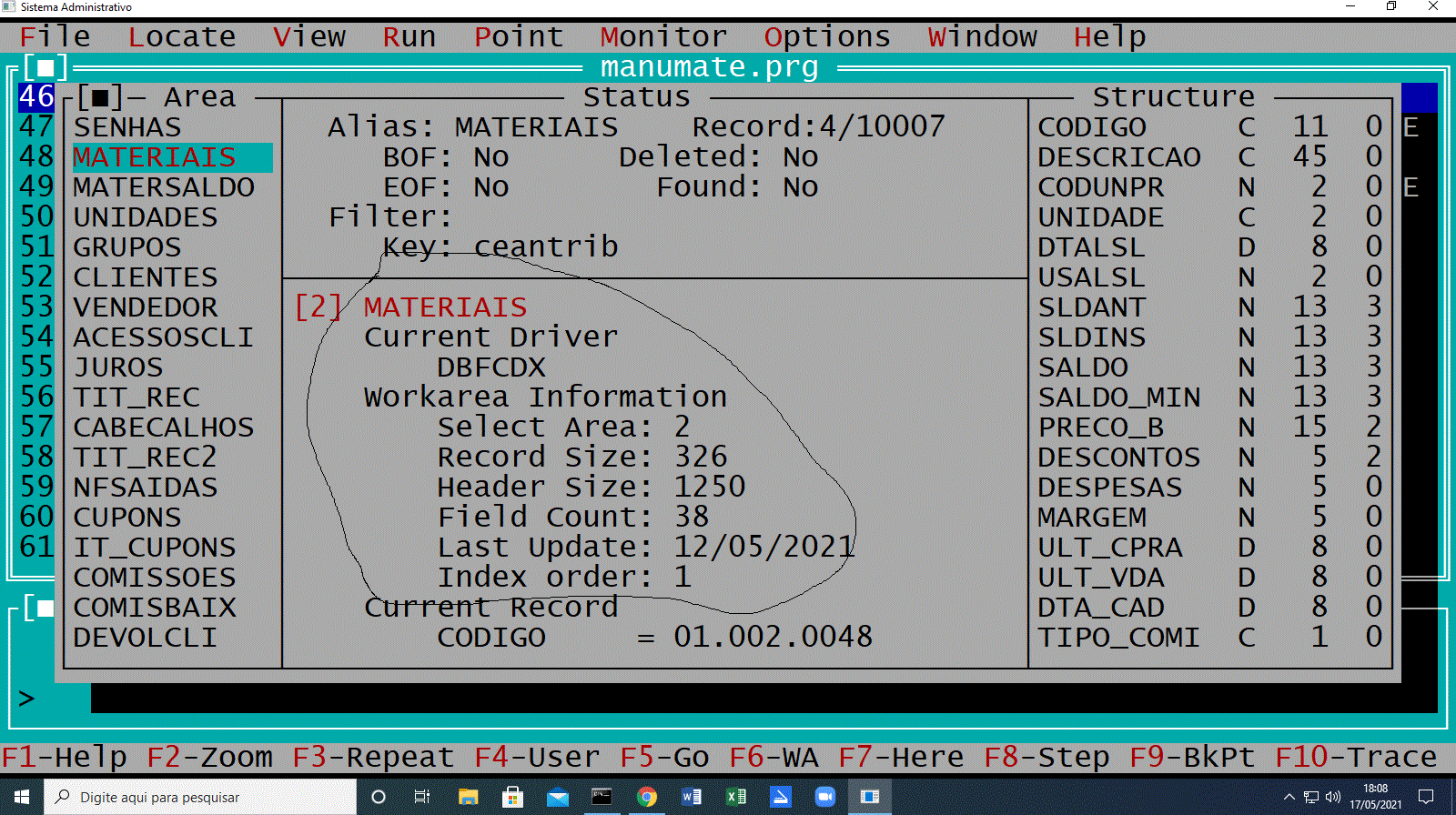Close the Area dialog with its box control
1456x815 pixels.
(100, 97)
